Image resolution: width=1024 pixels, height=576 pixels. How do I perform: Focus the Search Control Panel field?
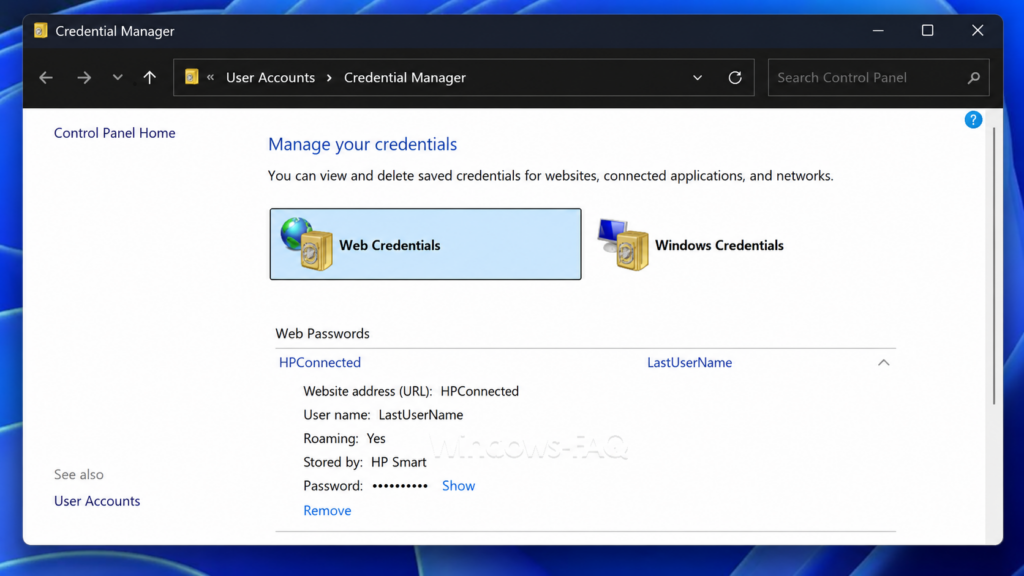point(878,77)
